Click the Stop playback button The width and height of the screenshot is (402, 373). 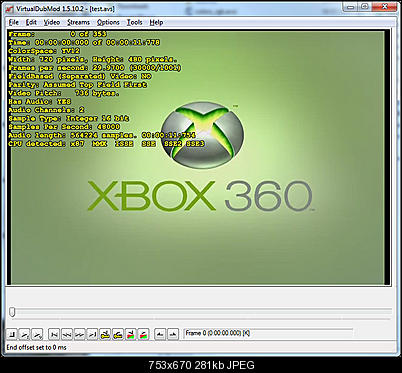(12, 334)
